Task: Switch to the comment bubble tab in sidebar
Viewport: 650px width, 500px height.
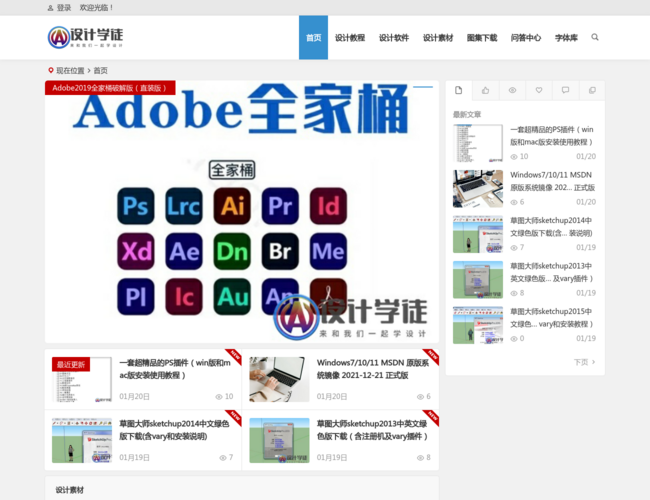Action: pyautogui.click(x=565, y=90)
